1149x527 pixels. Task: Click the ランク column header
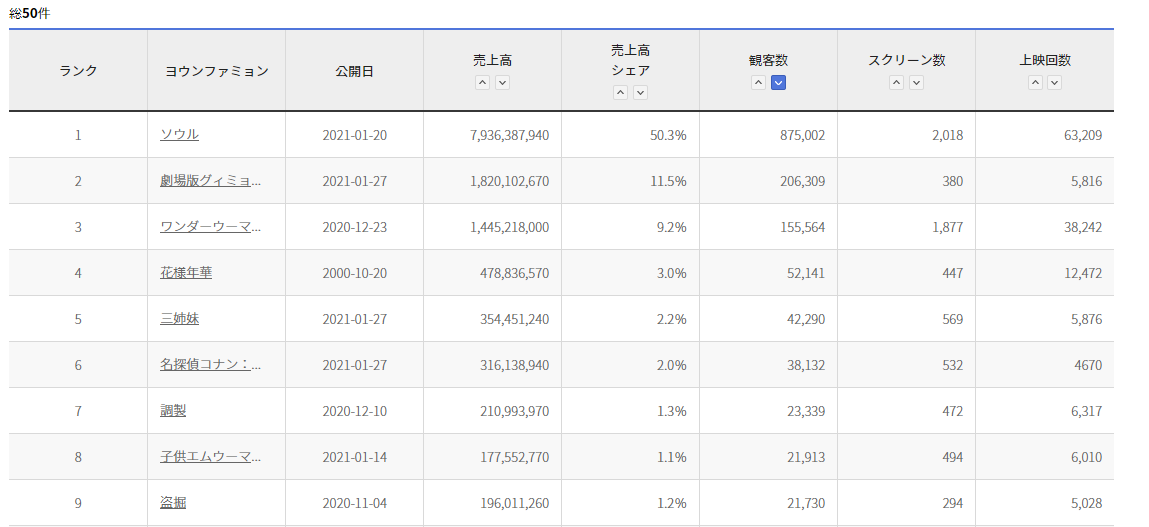click(78, 71)
